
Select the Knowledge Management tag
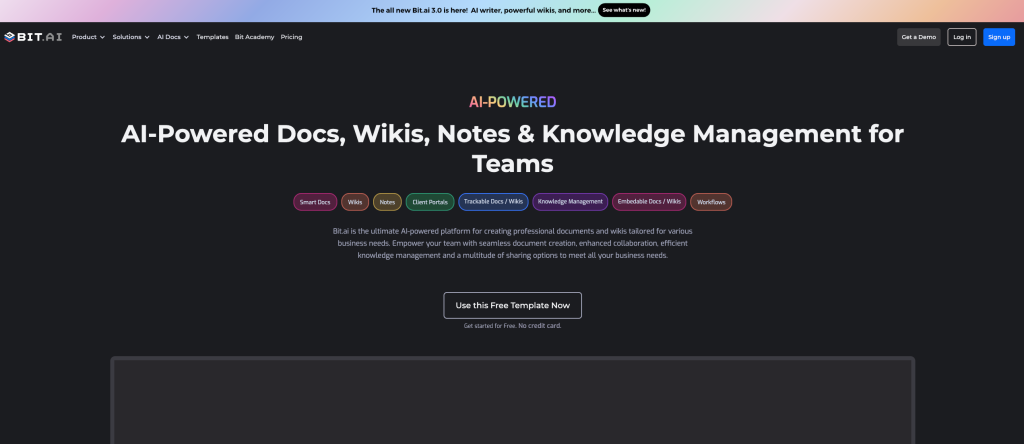click(570, 202)
